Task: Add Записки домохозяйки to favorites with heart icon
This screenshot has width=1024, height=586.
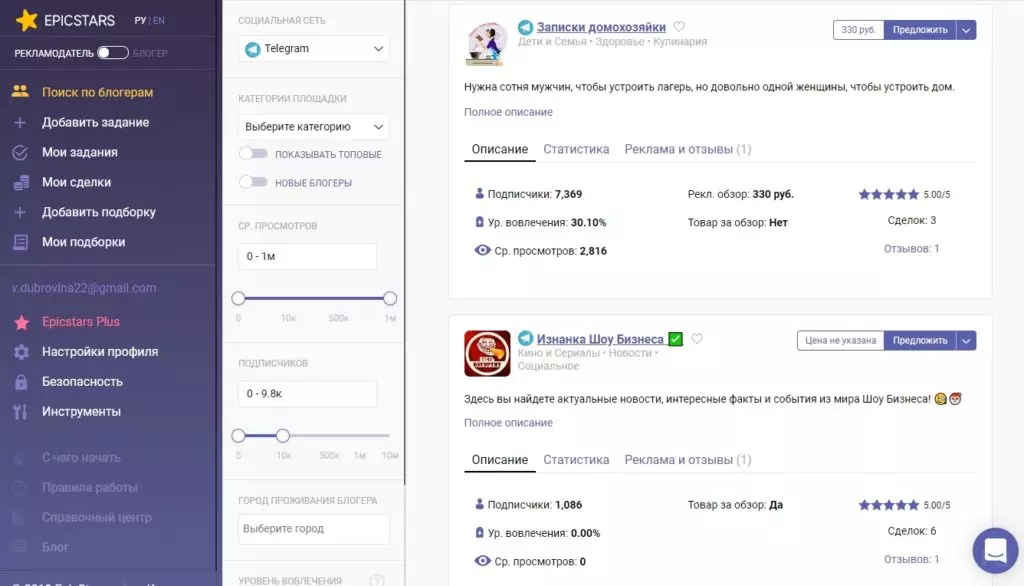Action: point(679,27)
